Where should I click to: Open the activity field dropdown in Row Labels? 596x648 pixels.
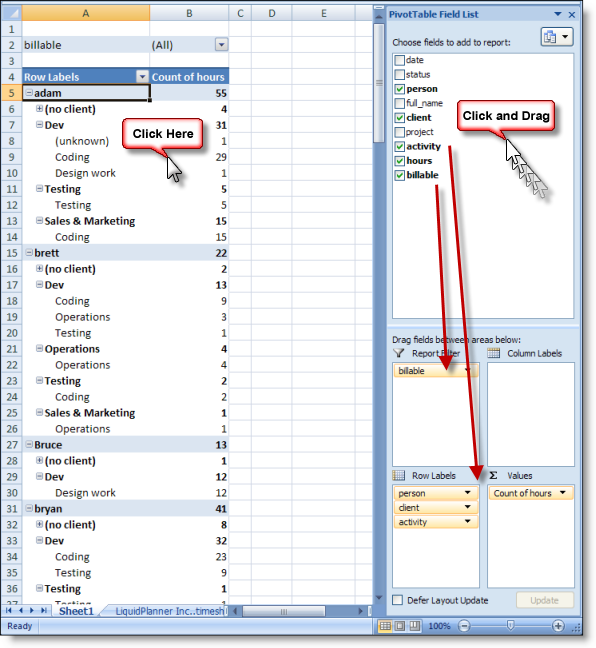pyautogui.click(x=467, y=522)
